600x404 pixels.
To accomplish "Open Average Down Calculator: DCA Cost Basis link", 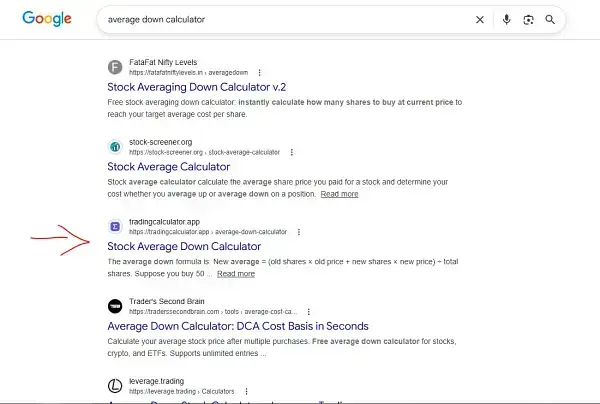I will coord(238,326).
